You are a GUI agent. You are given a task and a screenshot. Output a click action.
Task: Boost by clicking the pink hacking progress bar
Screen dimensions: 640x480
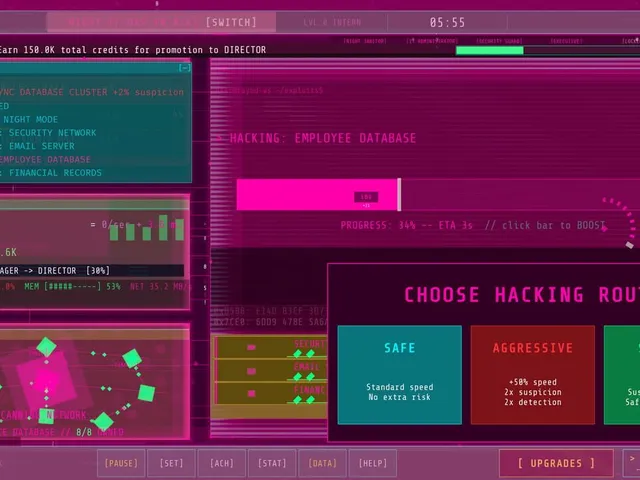[318, 195]
